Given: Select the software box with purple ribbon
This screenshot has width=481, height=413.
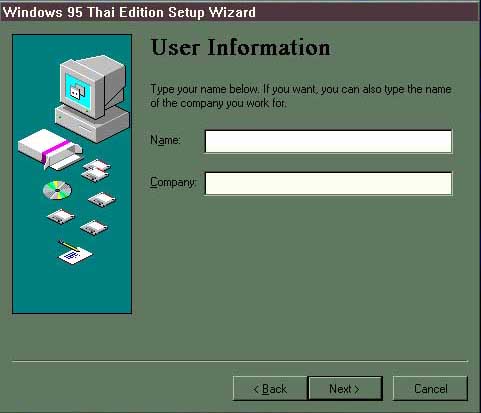Looking at the screenshot, I should coord(50,149).
